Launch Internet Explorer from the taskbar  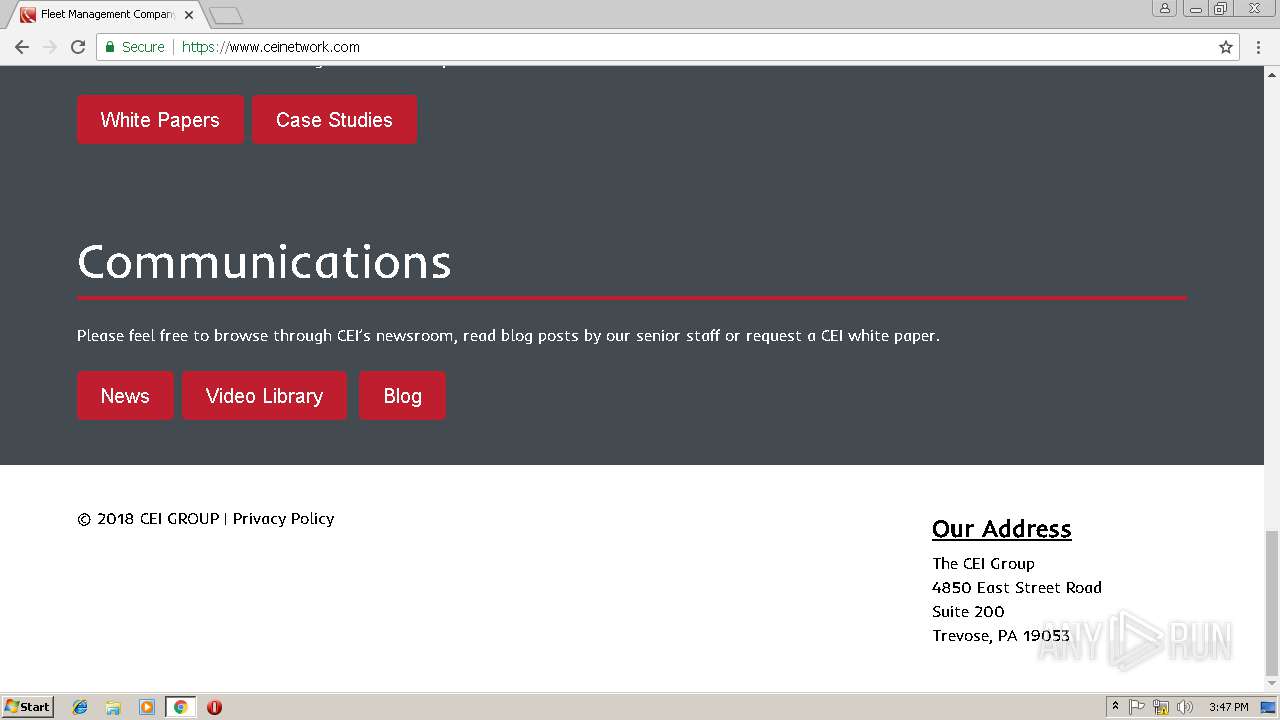tap(80, 707)
